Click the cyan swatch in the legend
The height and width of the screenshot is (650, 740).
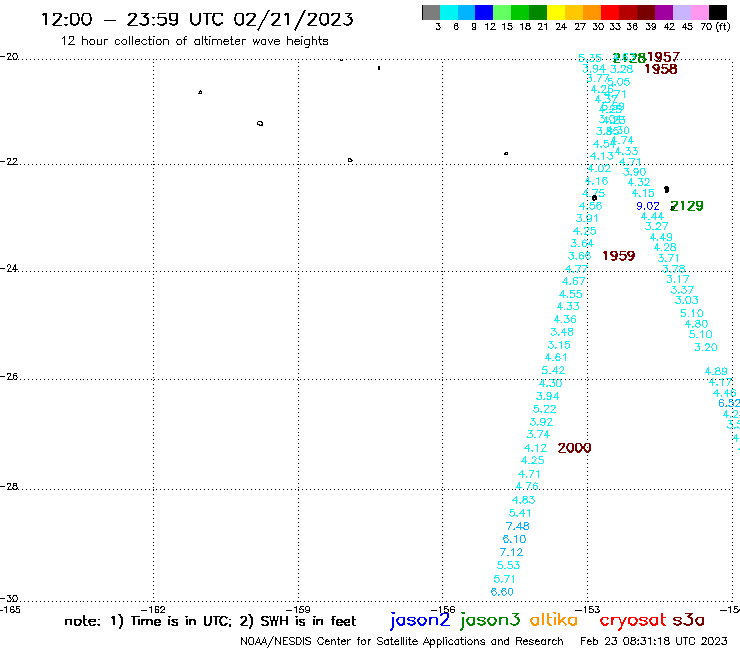point(449,12)
